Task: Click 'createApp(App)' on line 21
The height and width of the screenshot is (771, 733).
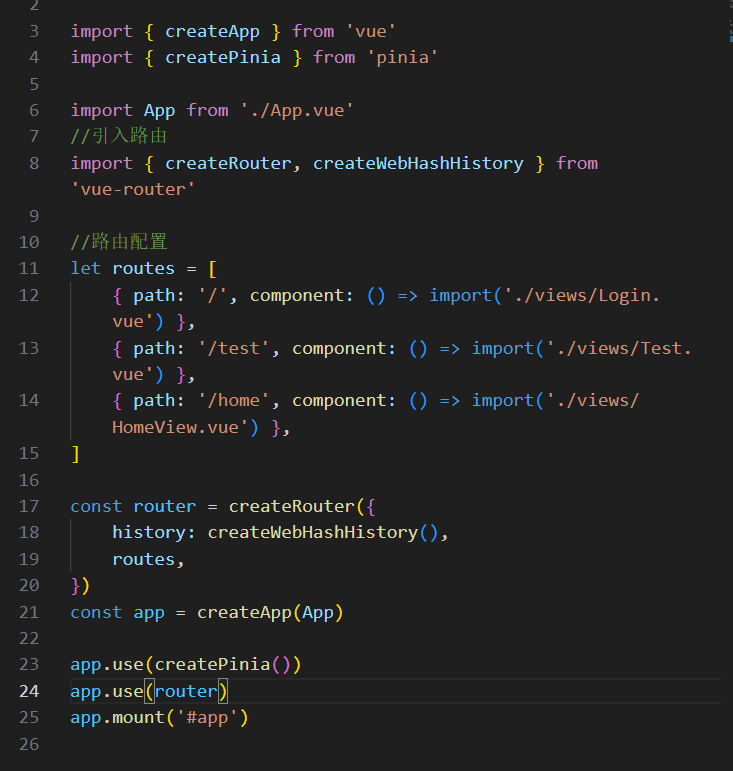Action: pyautogui.click(x=270, y=613)
